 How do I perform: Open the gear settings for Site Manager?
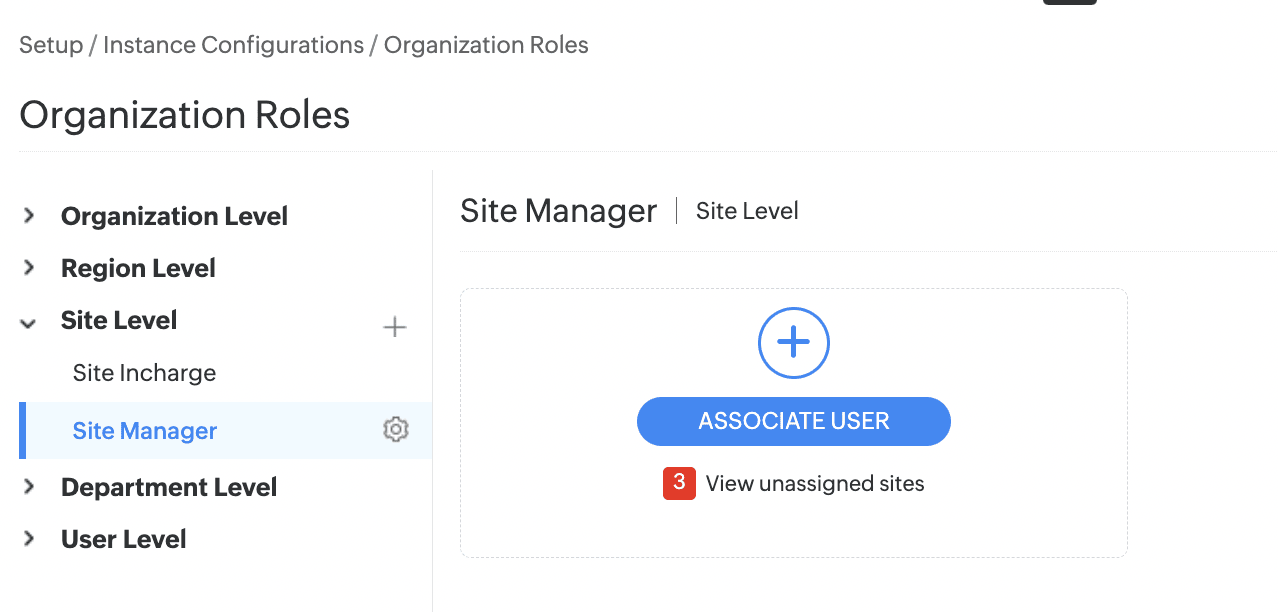click(x=396, y=430)
